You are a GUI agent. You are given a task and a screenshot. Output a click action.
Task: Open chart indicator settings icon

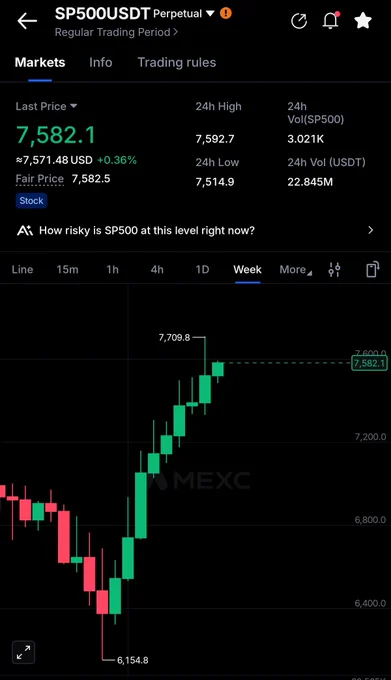pos(334,270)
